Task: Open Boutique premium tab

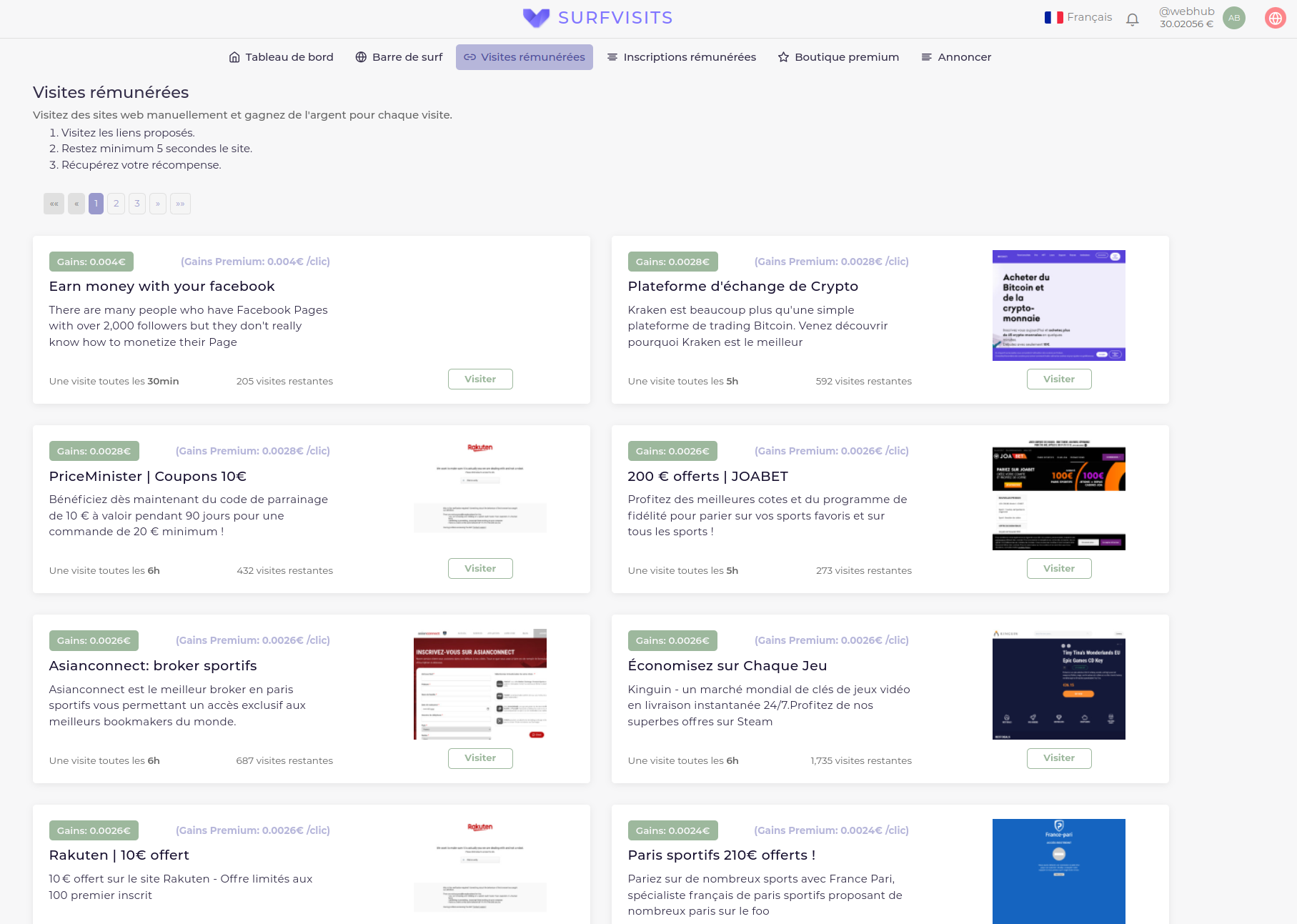Action: click(x=838, y=57)
